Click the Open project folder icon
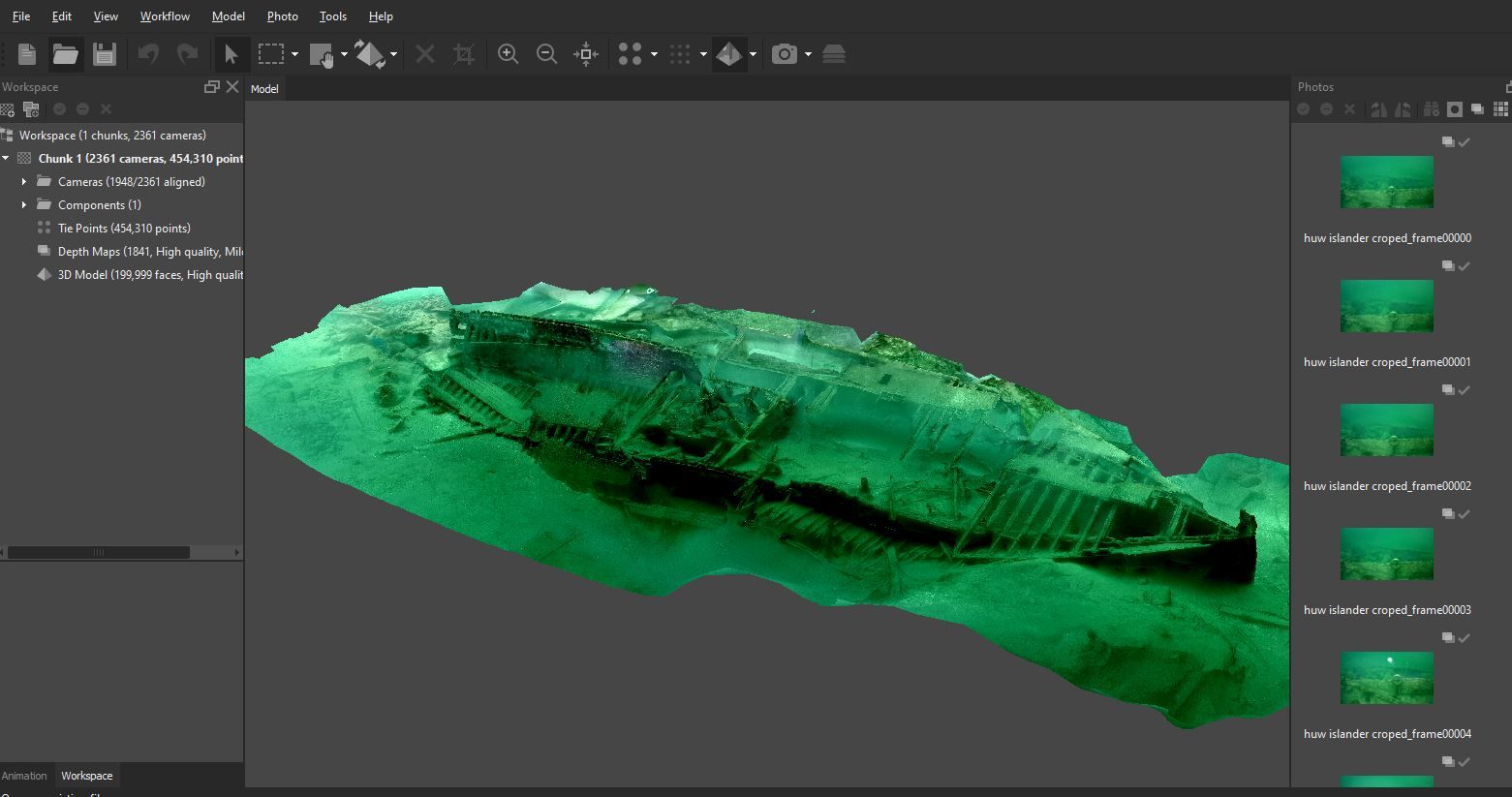1512x797 pixels. pos(65,54)
